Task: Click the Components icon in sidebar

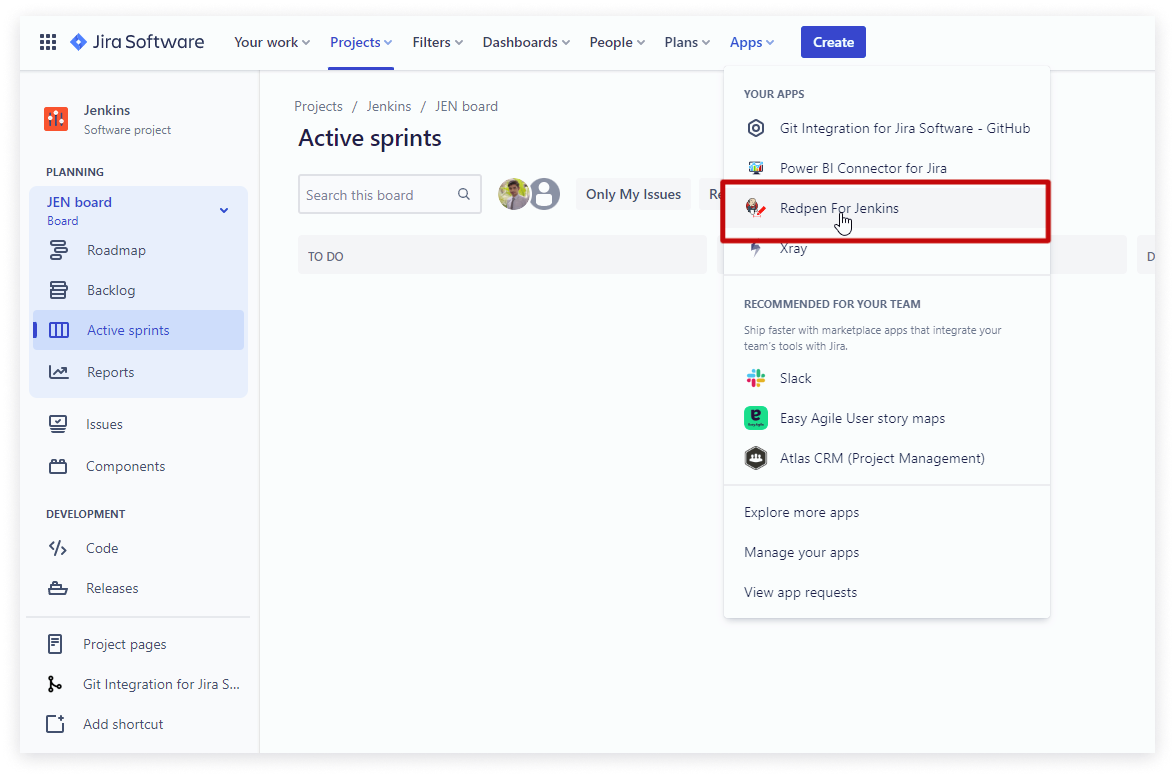Action: (58, 466)
